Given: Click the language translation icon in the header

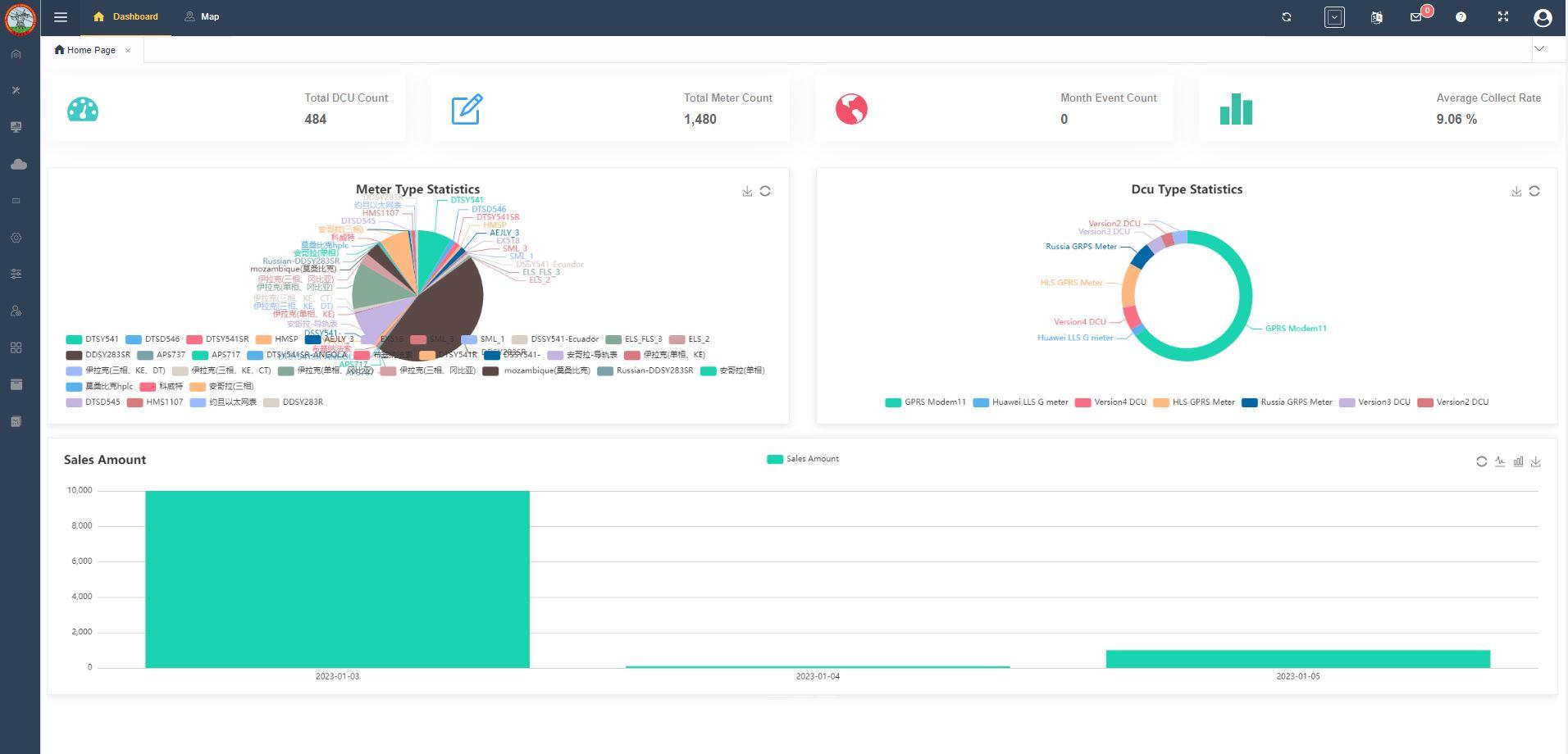Looking at the screenshot, I should [1377, 16].
